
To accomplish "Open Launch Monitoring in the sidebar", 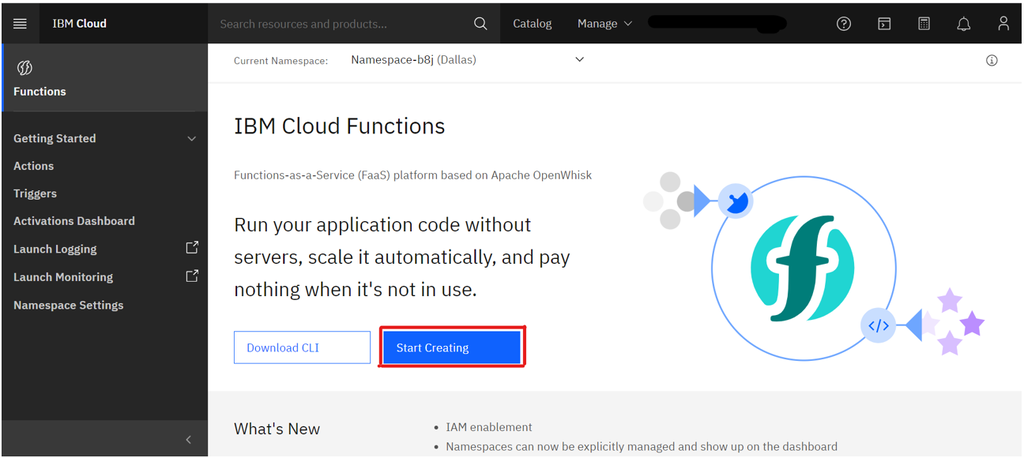I will pos(63,277).
